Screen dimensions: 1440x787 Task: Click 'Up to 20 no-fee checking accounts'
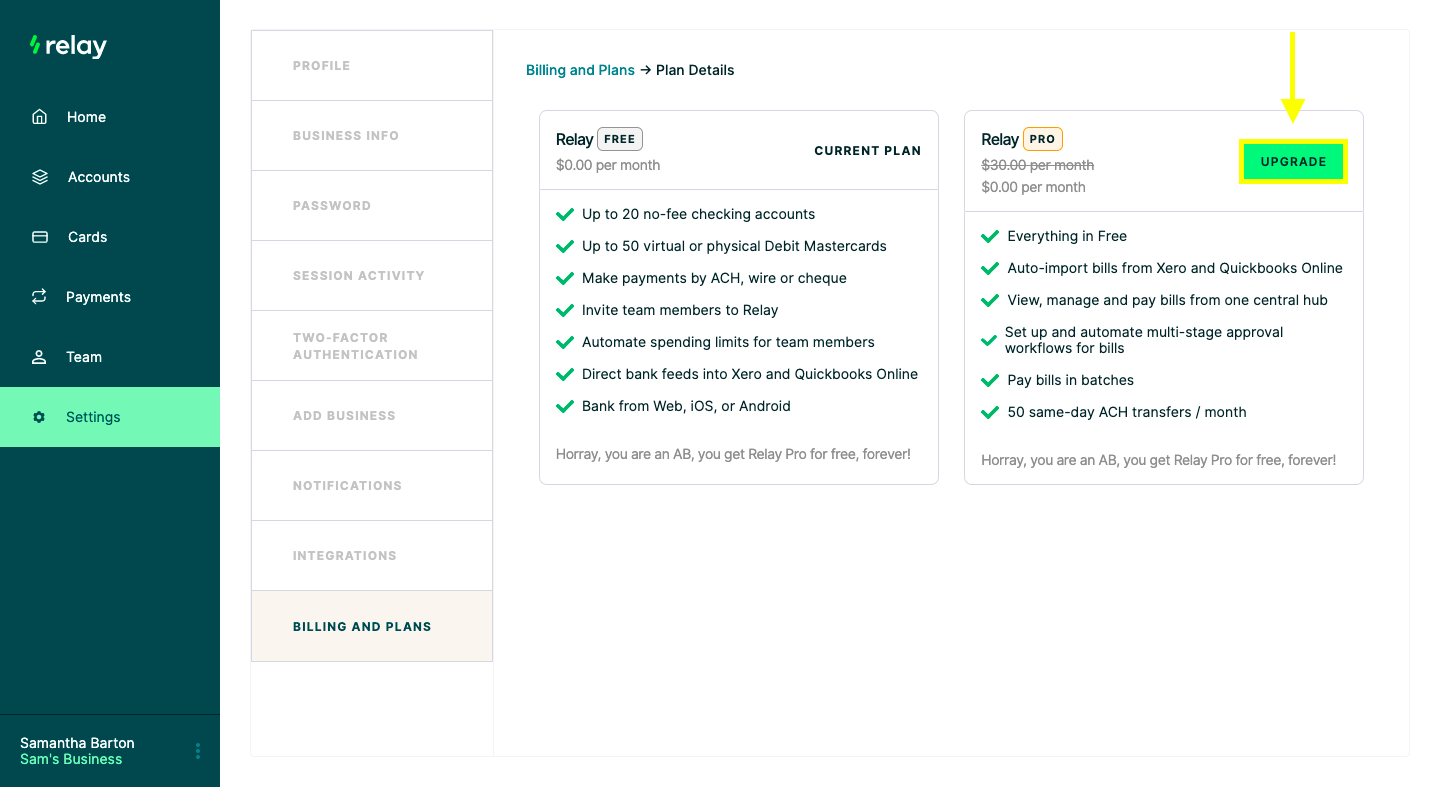pos(698,214)
